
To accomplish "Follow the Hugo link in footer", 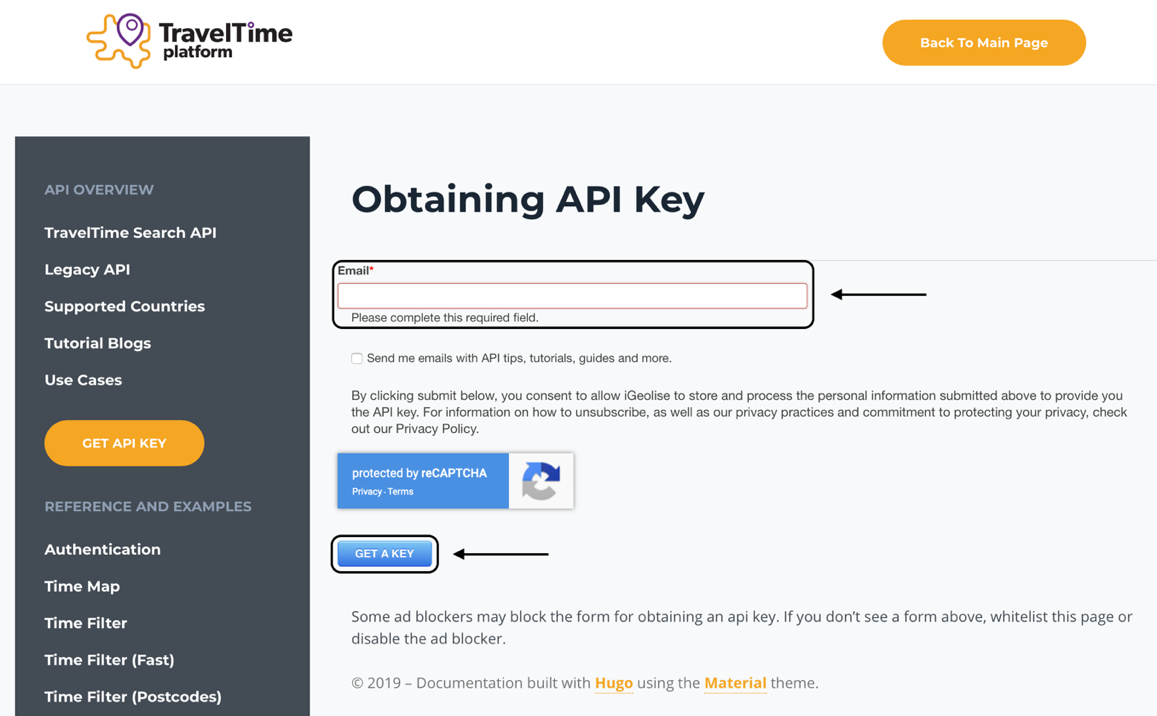I will pyautogui.click(x=614, y=684).
